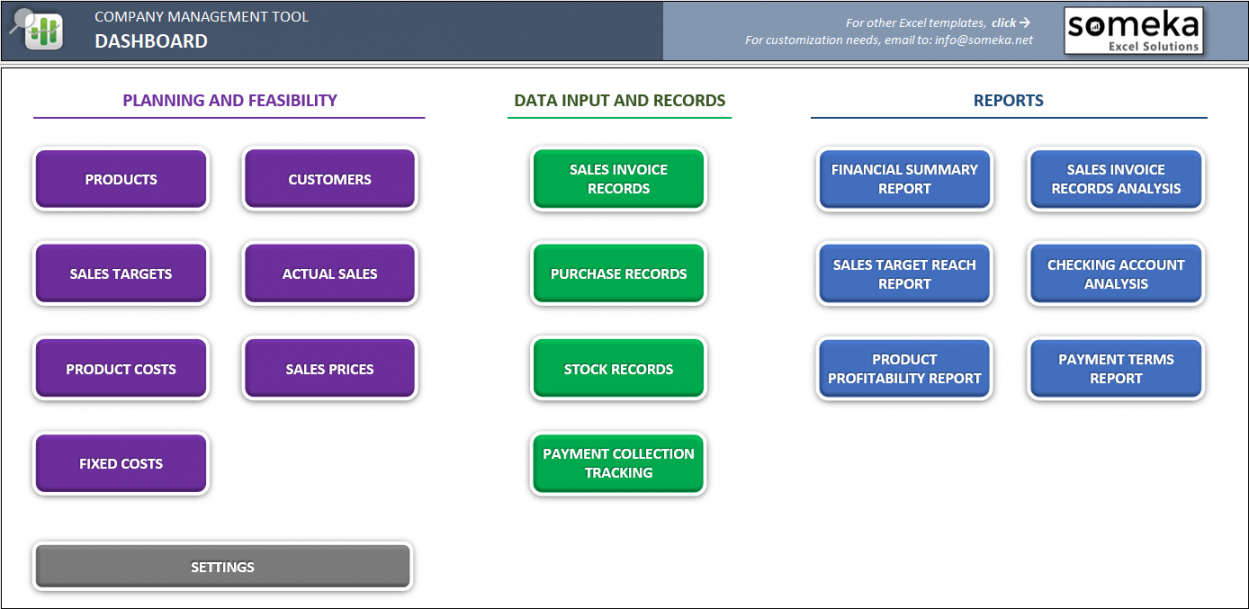This screenshot has width=1249, height=609.
Task: Click the gray Settings button
Action: click(x=222, y=567)
